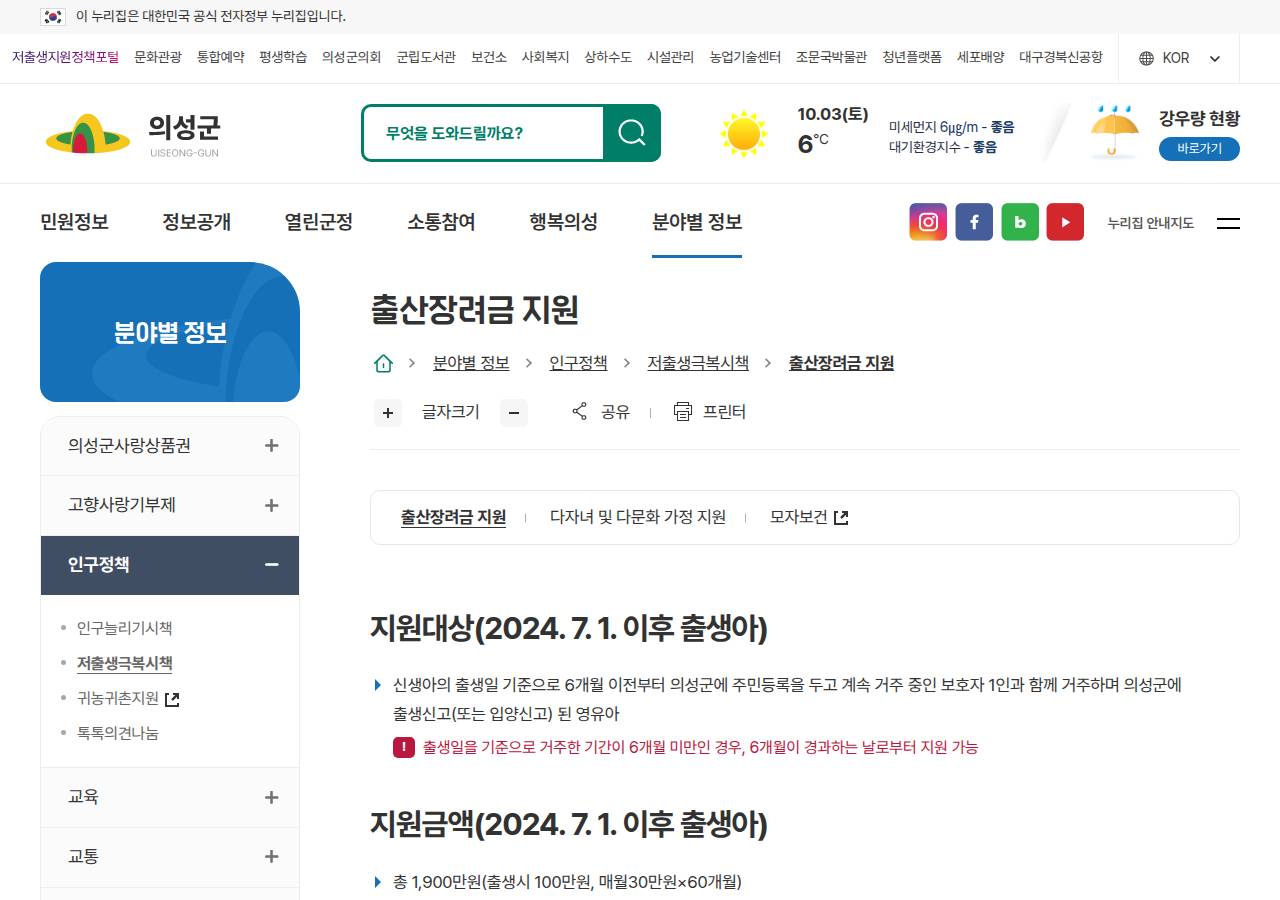Click 분야별 정보 breadcrumb link
The width and height of the screenshot is (1280, 900).
click(x=471, y=363)
